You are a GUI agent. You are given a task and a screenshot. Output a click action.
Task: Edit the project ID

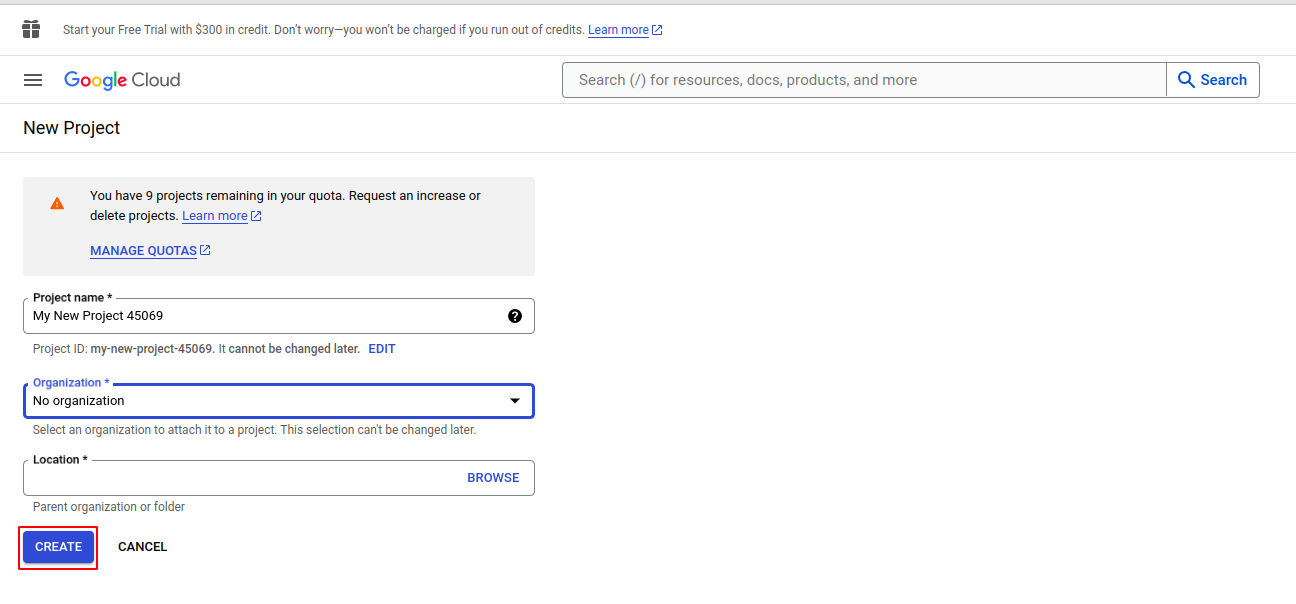click(382, 349)
